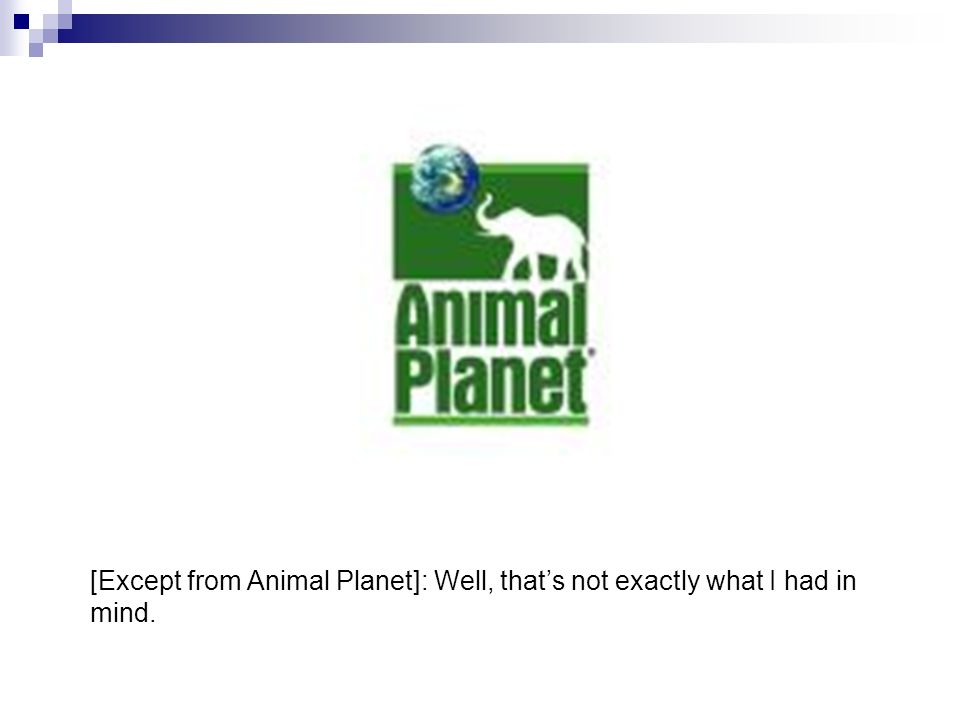Click the lavender square below the header bar
This screenshot has width=960, height=720.
tap(36, 50)
